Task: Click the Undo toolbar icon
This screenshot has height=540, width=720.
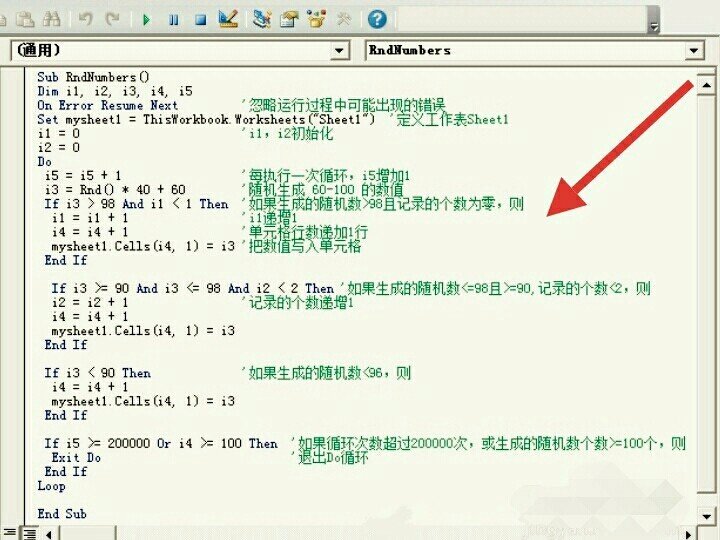Action: point(85,18)
